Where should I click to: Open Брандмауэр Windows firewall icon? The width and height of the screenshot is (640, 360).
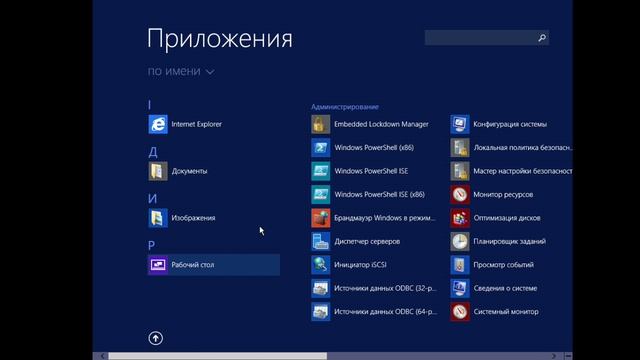pyautogui.click(x=320, y=218)
